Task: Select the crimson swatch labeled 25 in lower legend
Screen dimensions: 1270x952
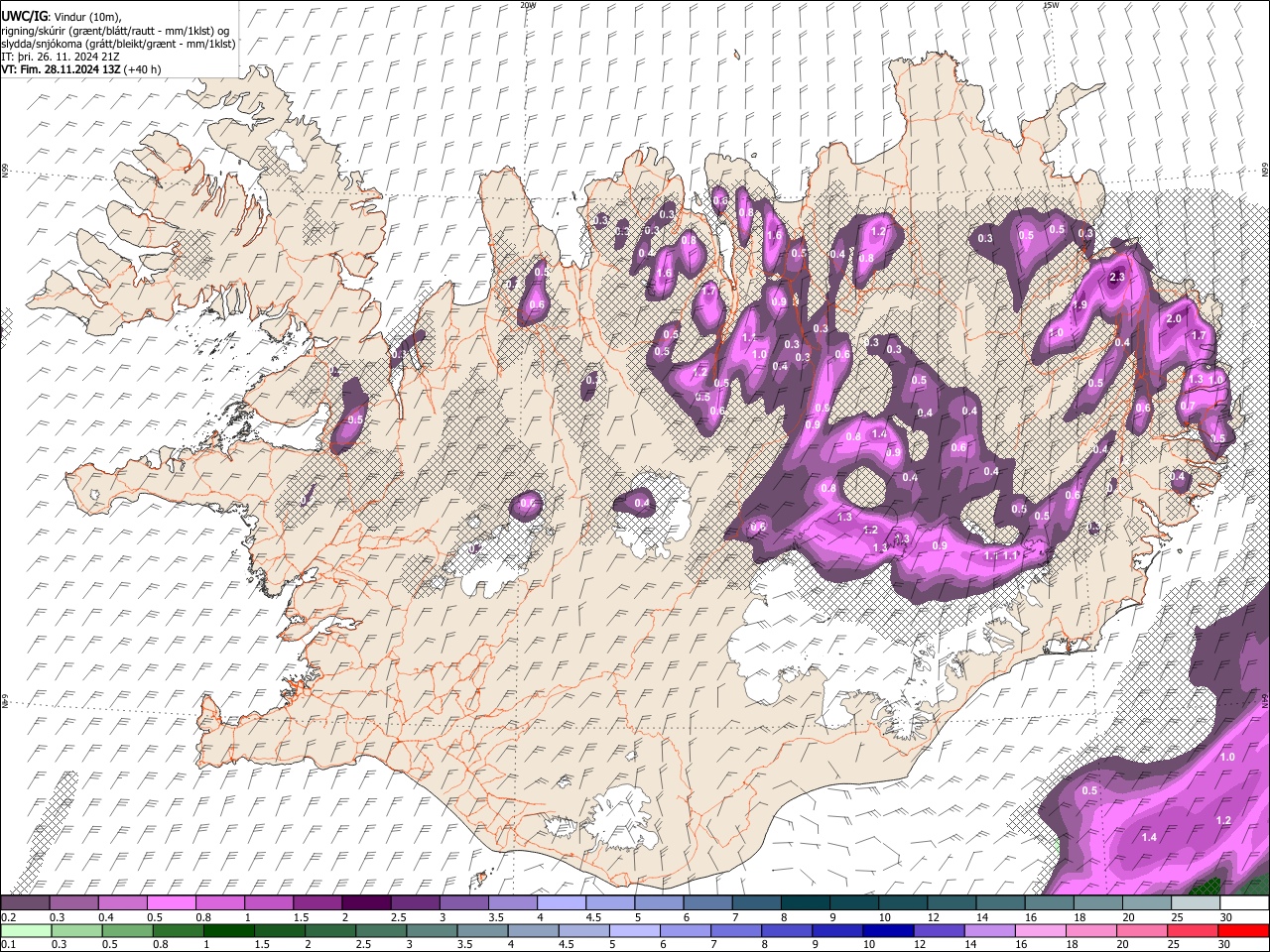Action: click(1194, 930)
